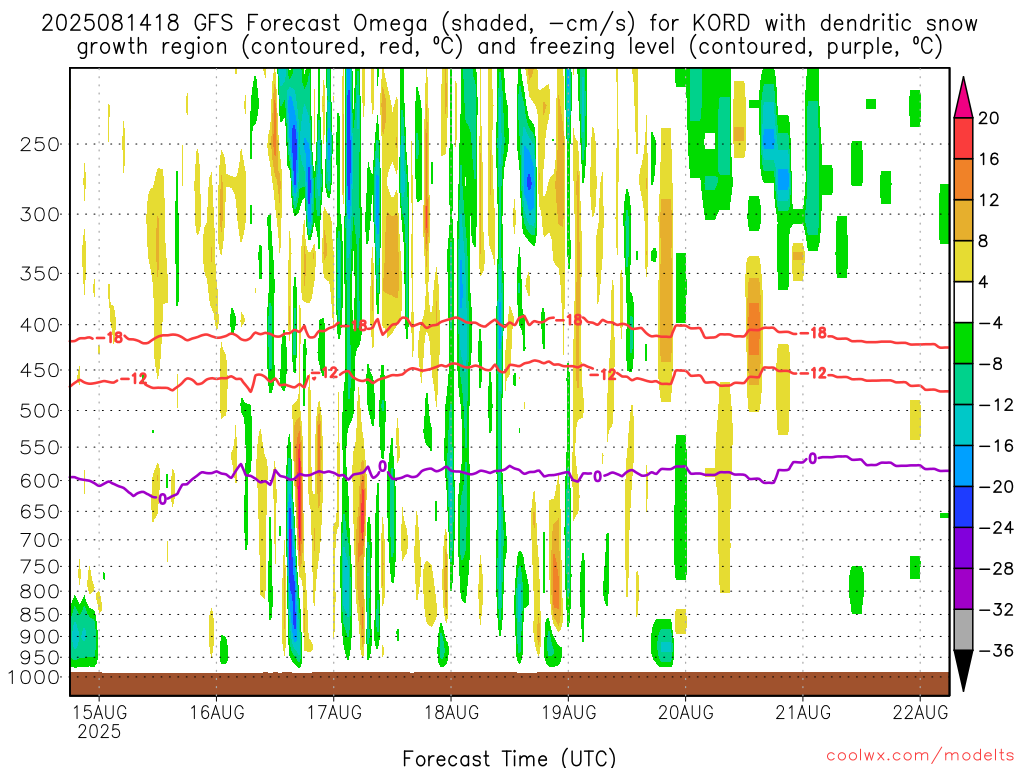Click the 900 pressure level label
Viewport: 1024px width, 768px height.
(x=40, y=636)
